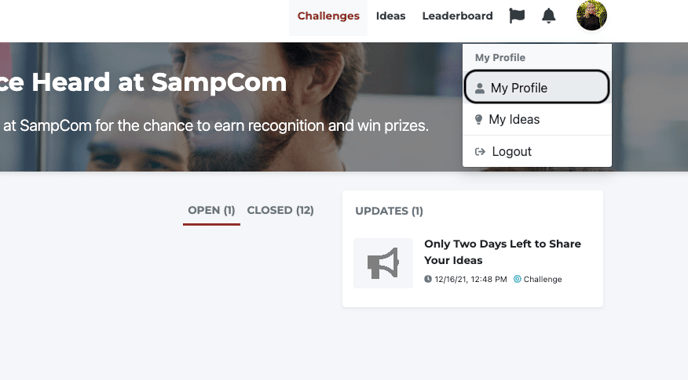Click the clock icon by update date
Viewport: 688px width, 380px height.
pos(428,279)
